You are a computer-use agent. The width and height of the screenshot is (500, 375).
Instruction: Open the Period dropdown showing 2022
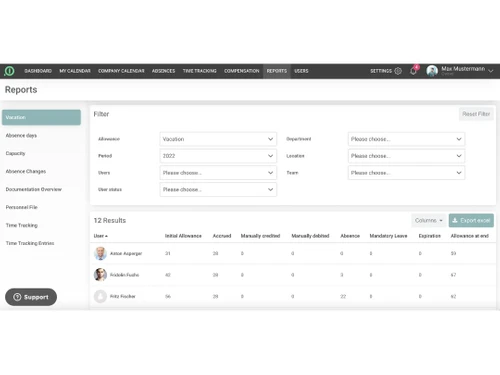click(x=218, y=156)
